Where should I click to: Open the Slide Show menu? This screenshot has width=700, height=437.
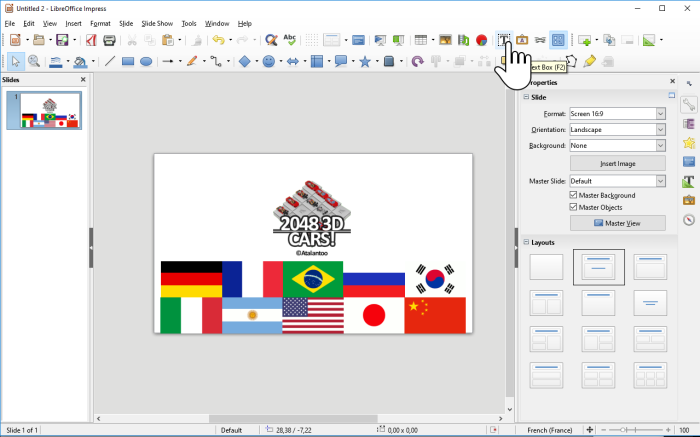point(157,23)
